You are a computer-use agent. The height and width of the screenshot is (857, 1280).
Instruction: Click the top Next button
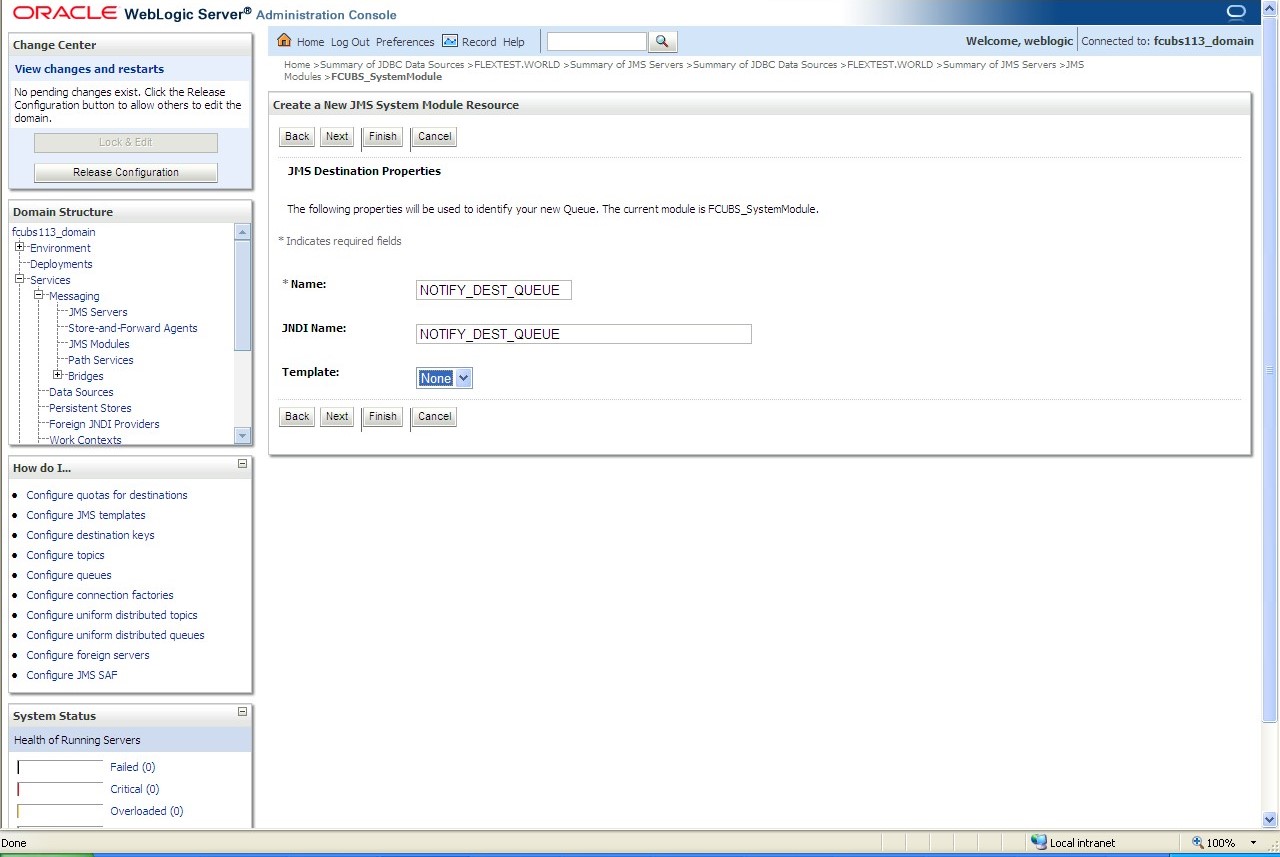(337, 137)
